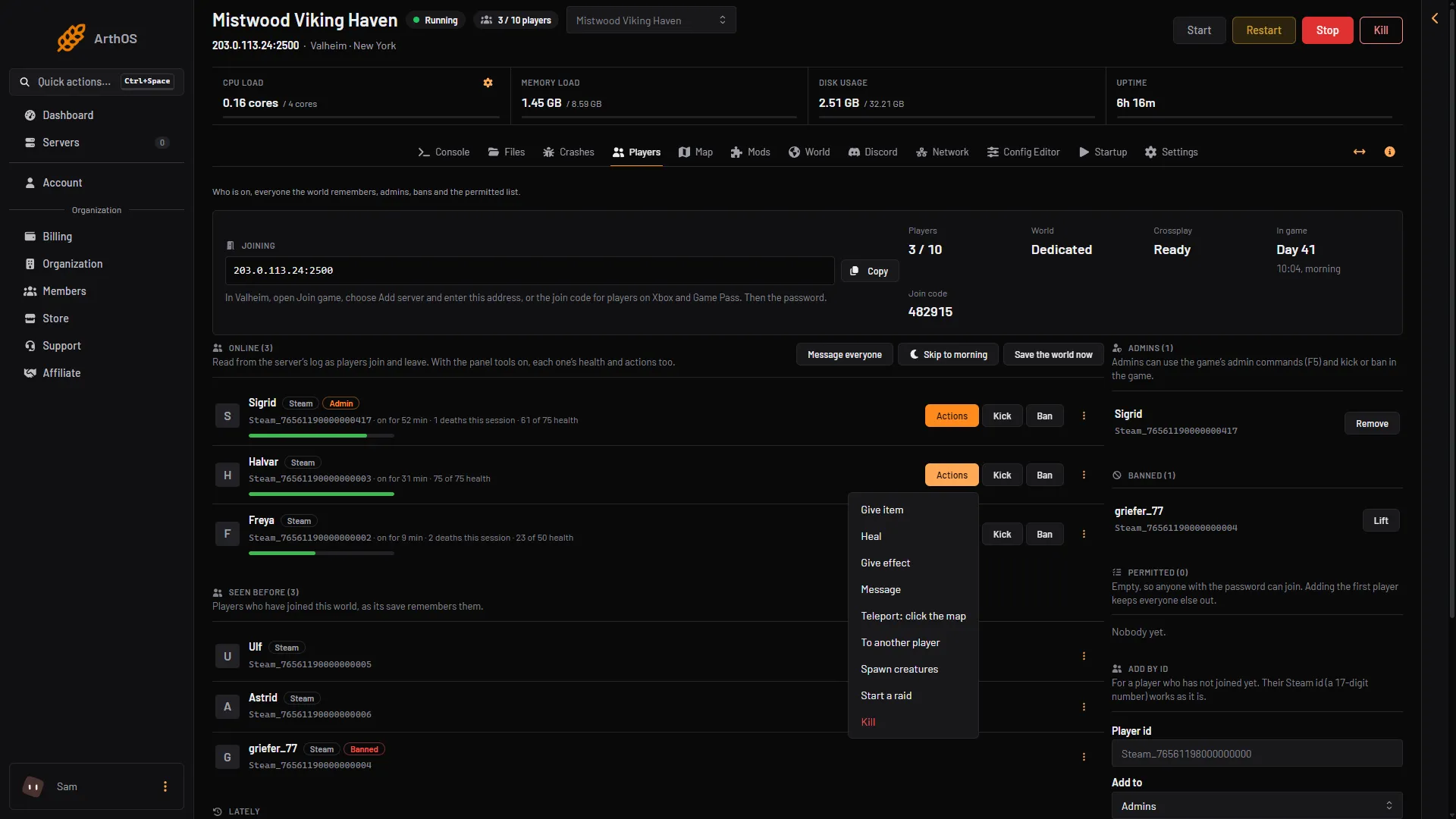Open the Discord tab

(873, 152)
